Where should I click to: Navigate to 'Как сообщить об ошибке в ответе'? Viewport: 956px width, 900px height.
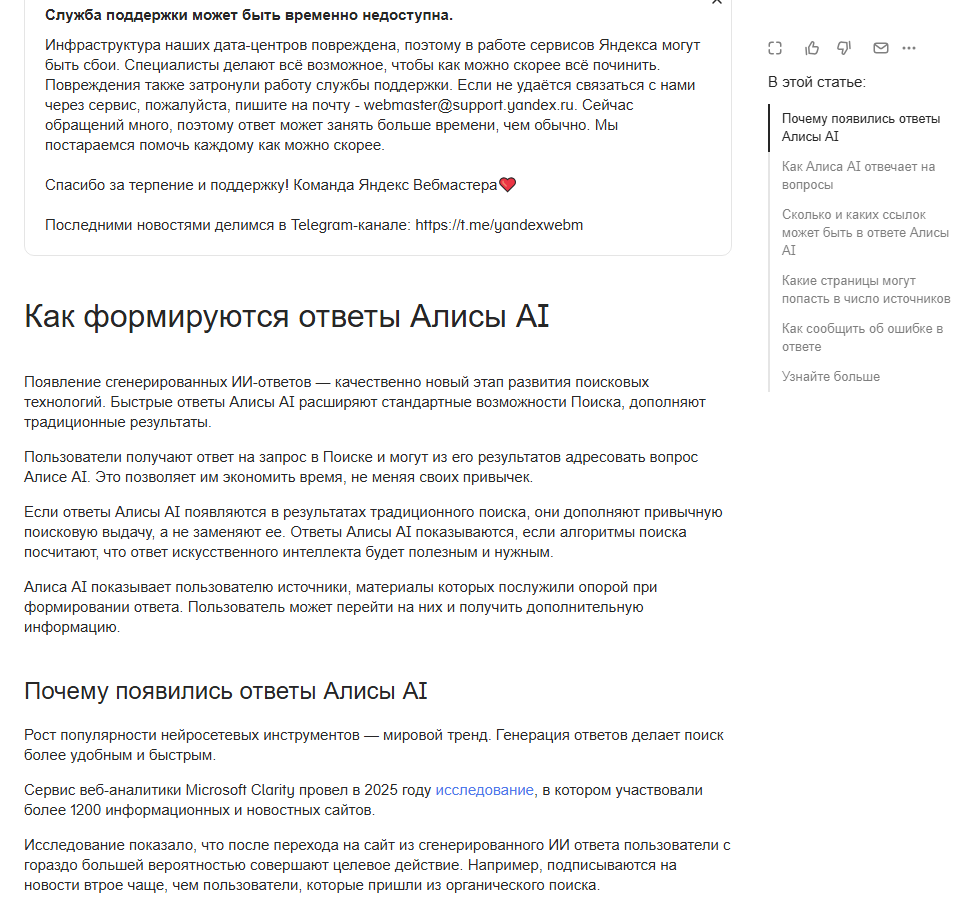pos(862,337)
